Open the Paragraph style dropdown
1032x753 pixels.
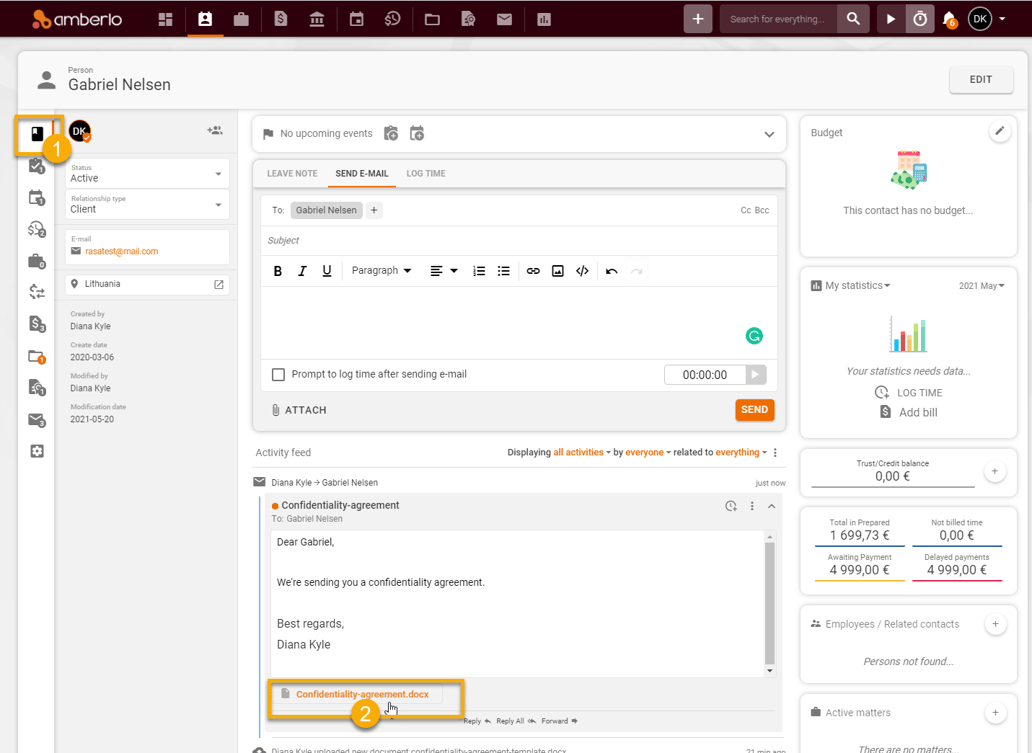(x=382, y=270)
